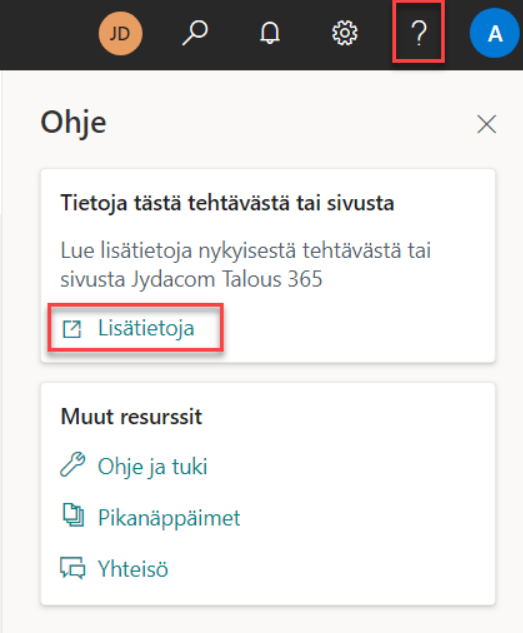Open the JD company badge
This screenshot has height=633, width=523.
(120, 33)
